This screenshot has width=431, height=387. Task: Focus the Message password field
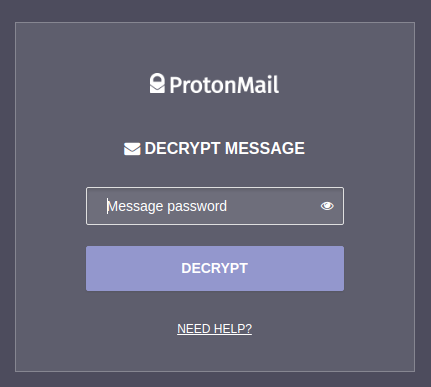tap(215, 206)
